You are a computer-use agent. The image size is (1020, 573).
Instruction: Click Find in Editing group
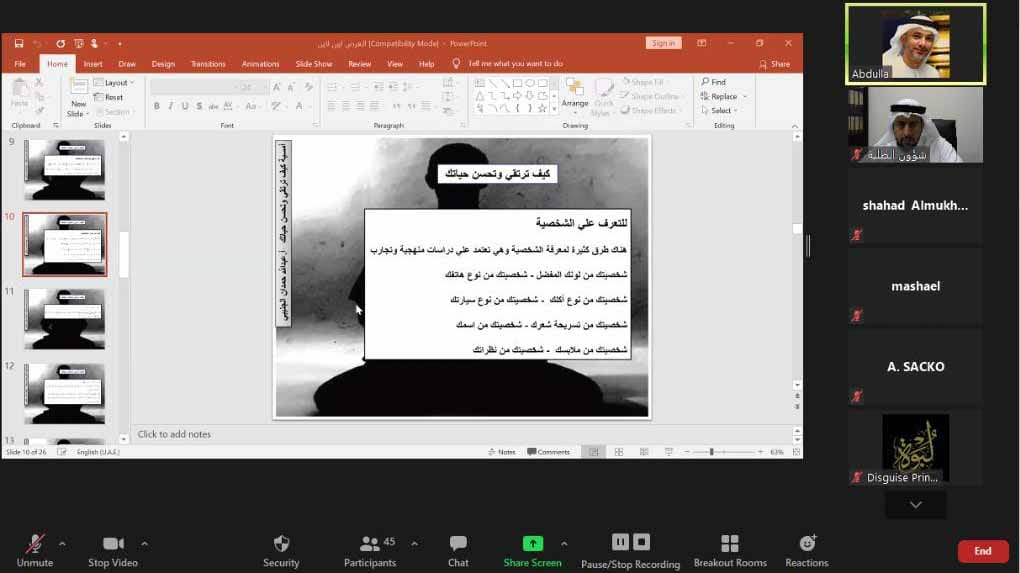(714, 82)
